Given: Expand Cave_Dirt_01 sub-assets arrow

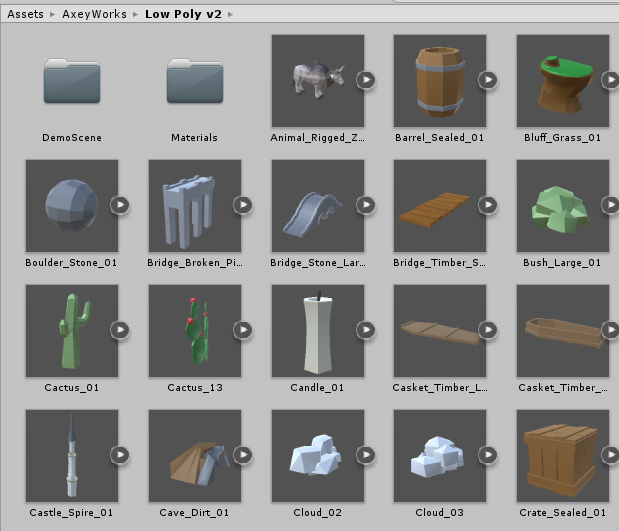Looking at the screenshot, I should click(x=243, y=455).
